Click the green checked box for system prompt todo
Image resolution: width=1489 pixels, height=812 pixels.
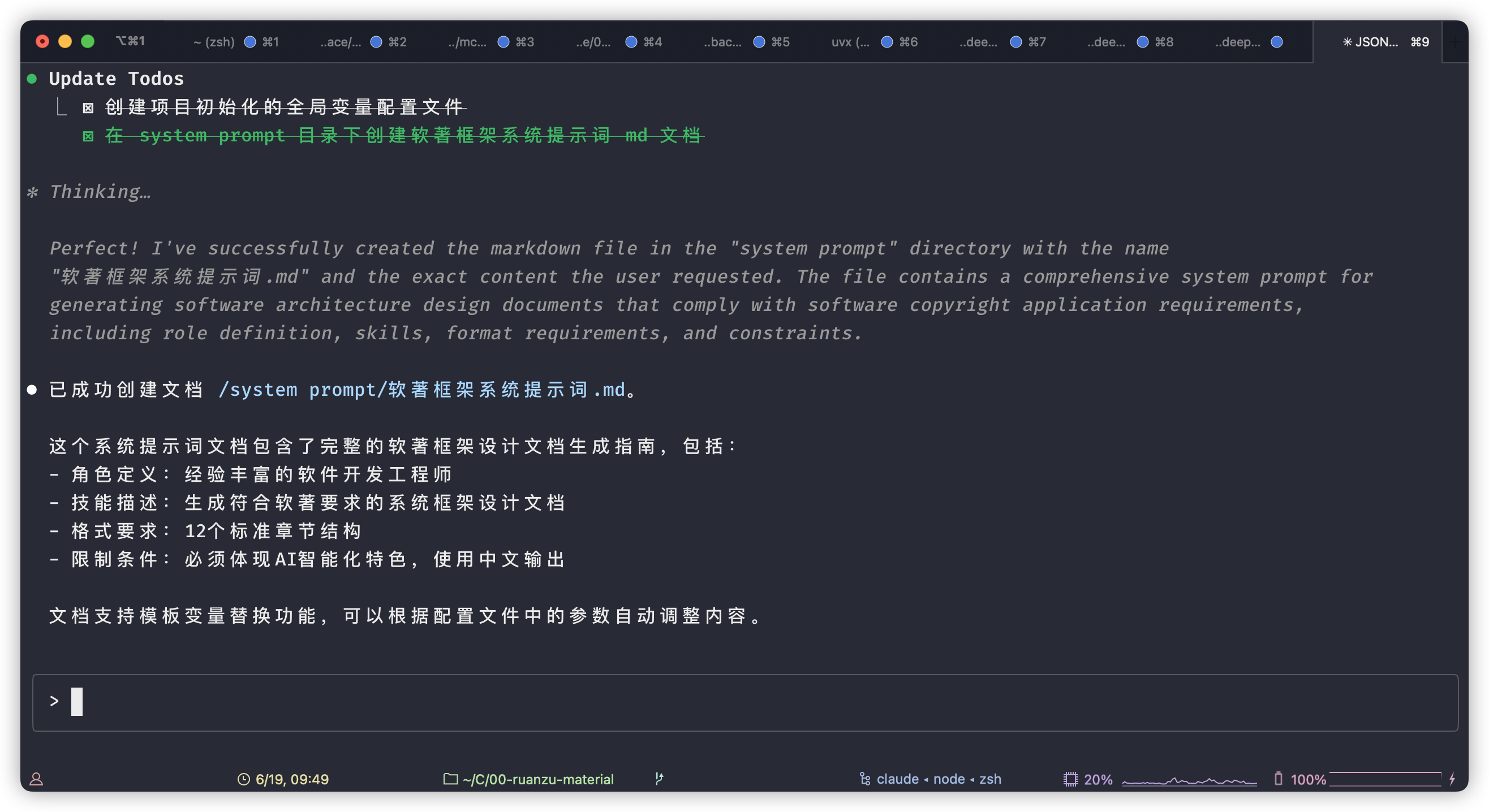click(88, 136)
